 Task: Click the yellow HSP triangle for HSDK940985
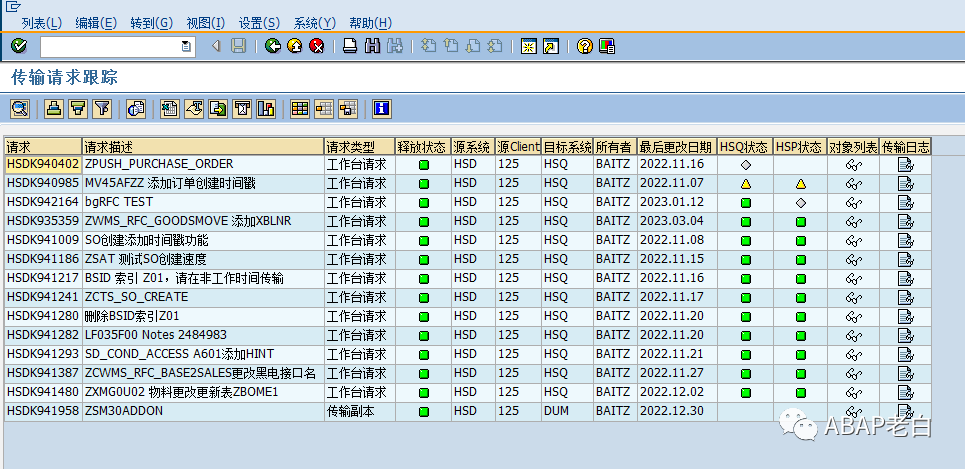point(800,183)
